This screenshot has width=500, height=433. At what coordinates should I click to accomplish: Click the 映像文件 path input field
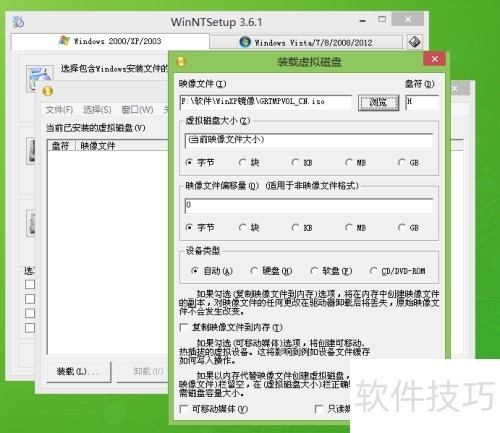click(x=265, y=102)
